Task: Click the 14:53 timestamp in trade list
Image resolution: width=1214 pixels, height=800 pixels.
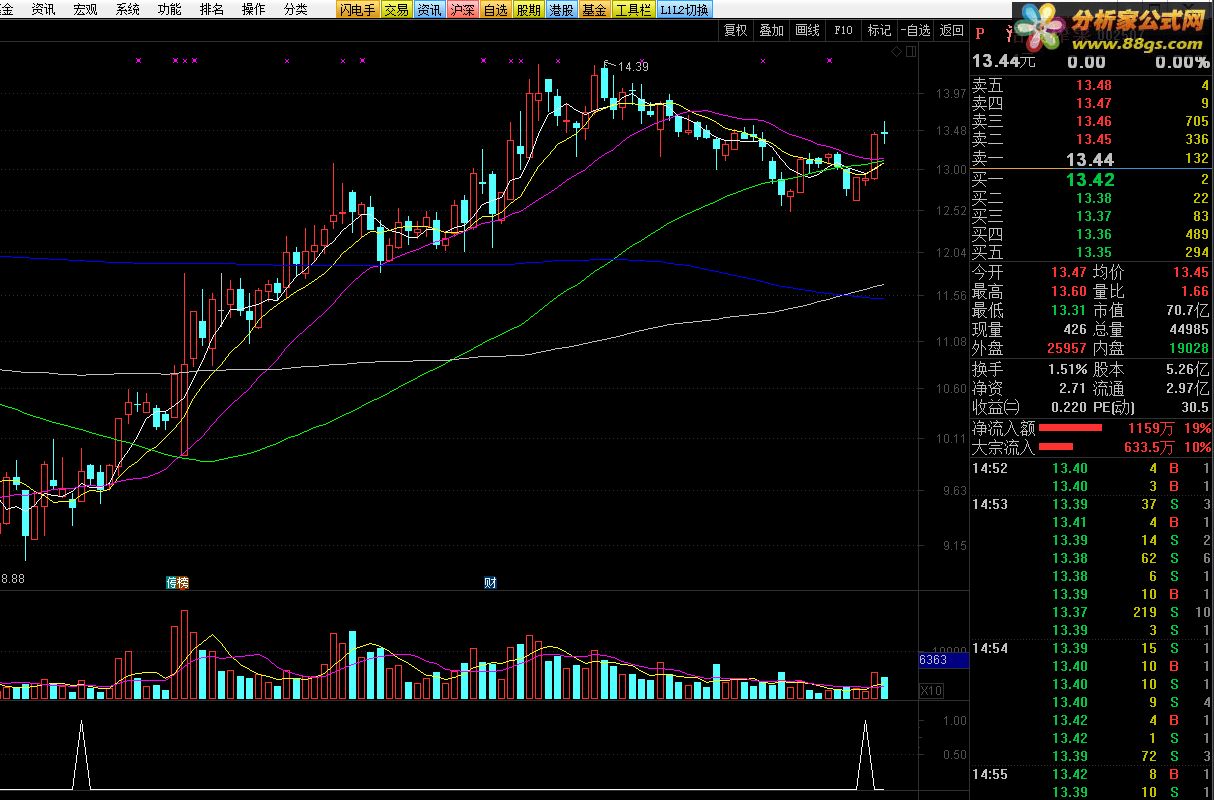Action: point(990,505)
